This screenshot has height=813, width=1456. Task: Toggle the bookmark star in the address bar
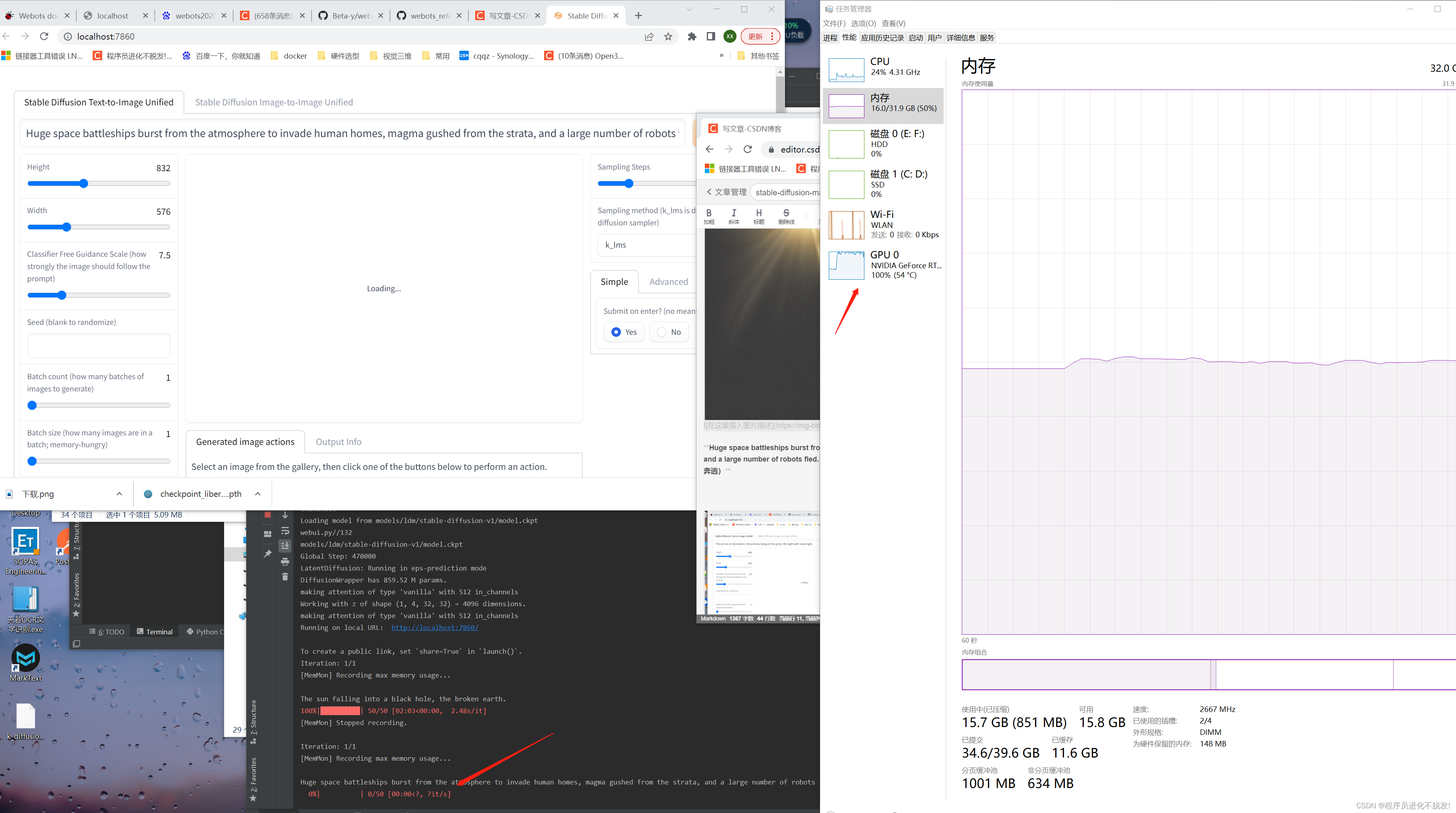pyautogui.click(x=668, y=36)
